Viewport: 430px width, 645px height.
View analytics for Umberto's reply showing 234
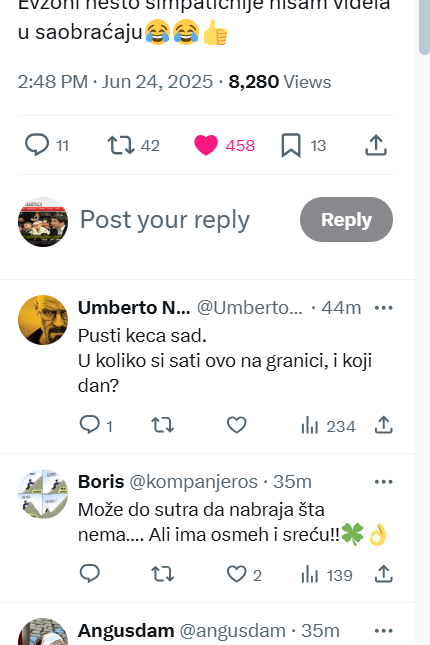coord(328,426)
